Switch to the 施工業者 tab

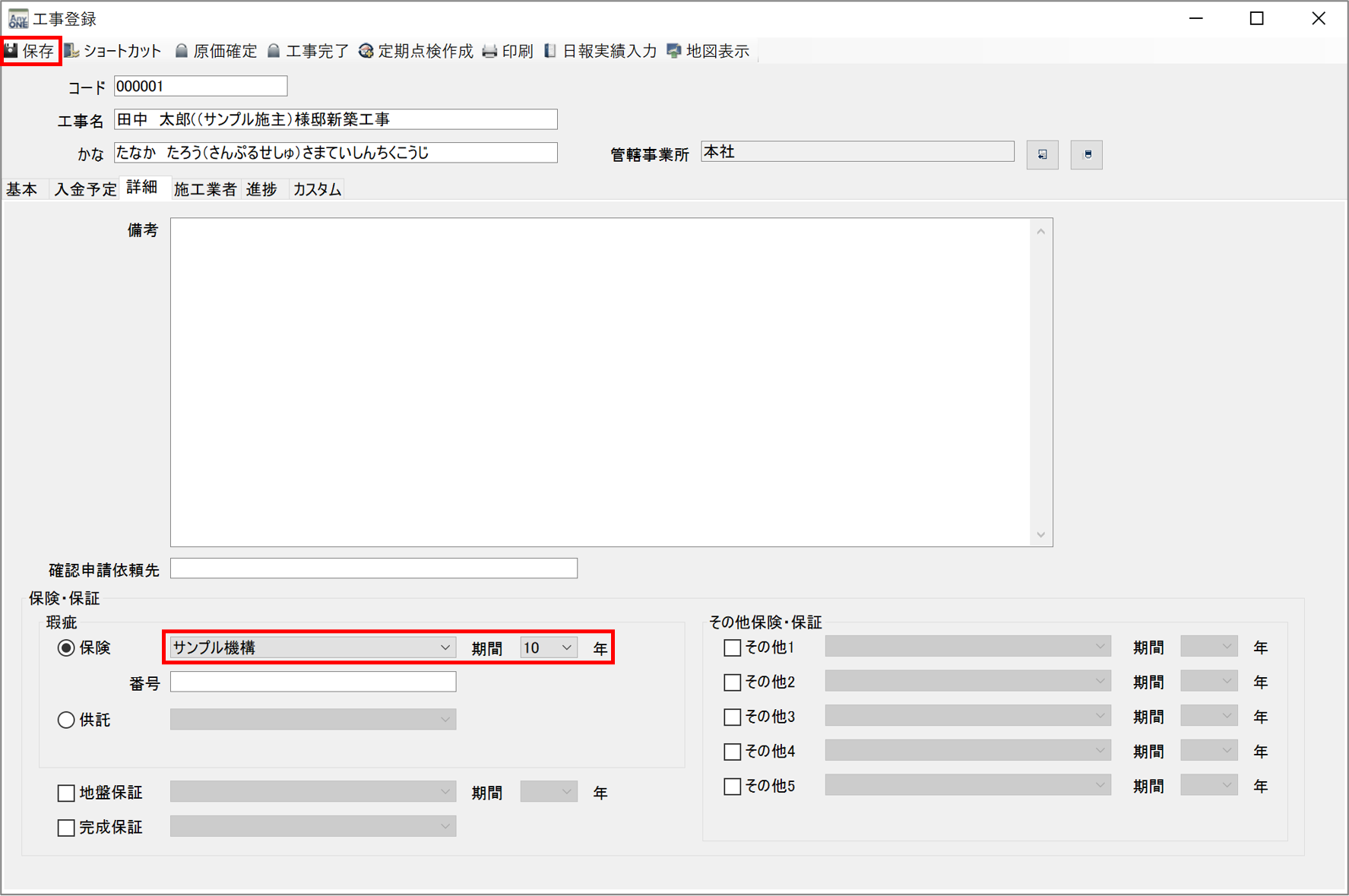(204, 189)
